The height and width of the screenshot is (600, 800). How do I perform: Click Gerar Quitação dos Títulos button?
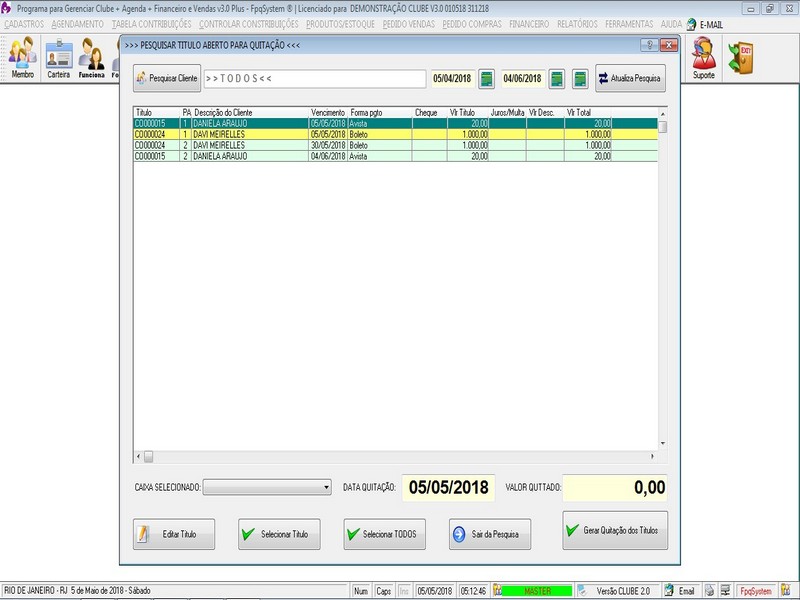(615, 531)
